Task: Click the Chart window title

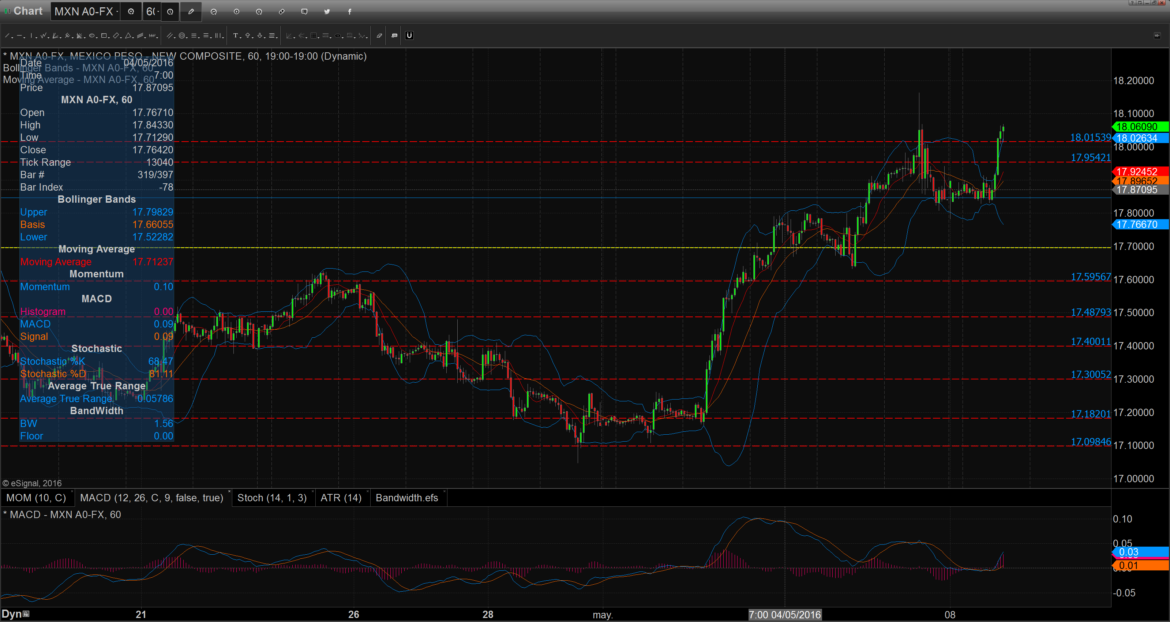Action: coord(28,11)
